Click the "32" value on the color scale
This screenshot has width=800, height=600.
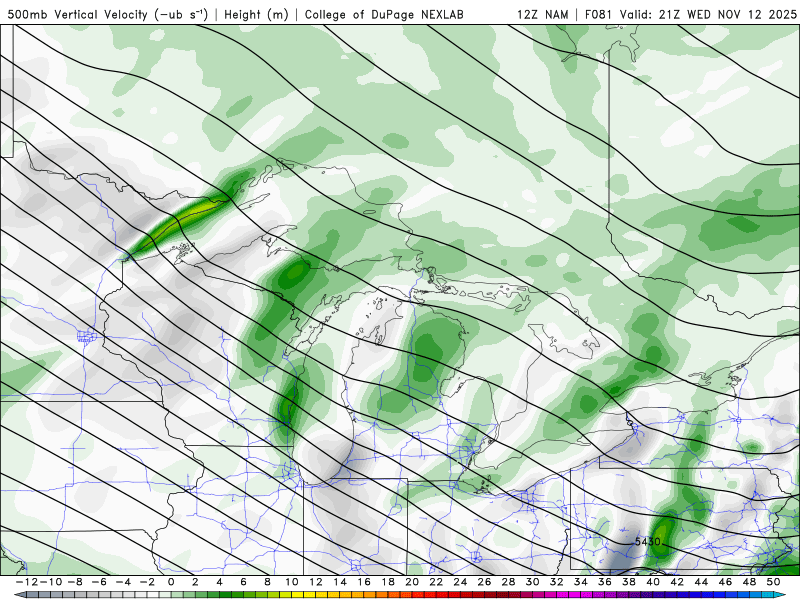point(557,582)
